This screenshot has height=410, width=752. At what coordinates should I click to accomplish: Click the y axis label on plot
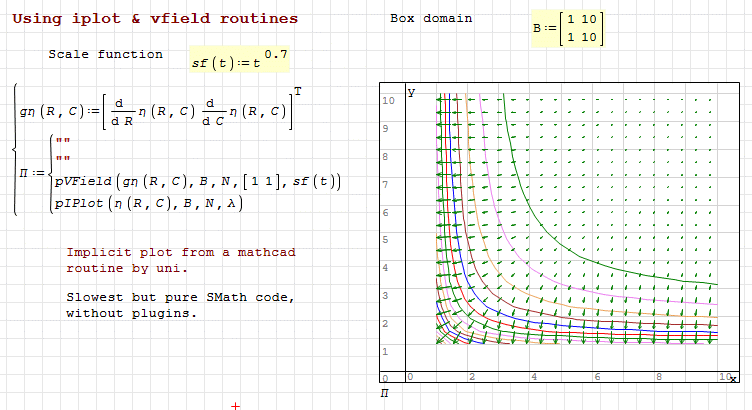pos(411,92)
